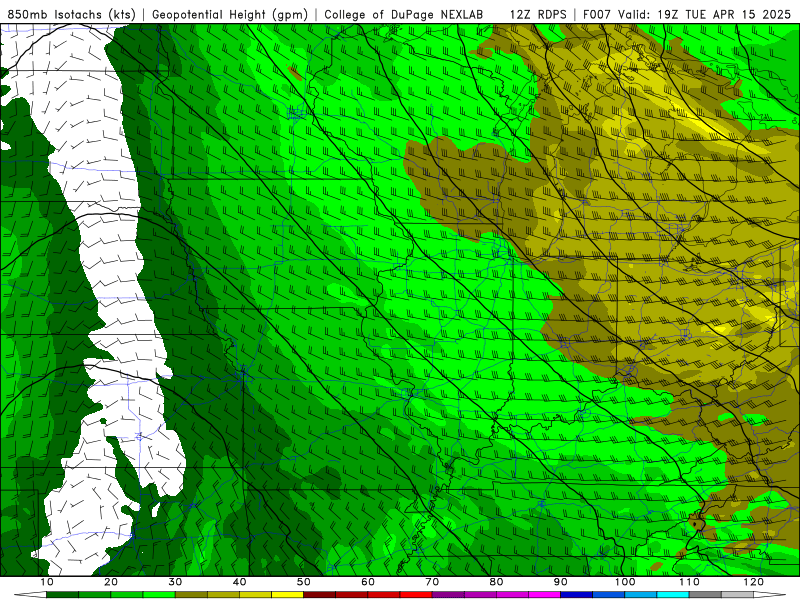Select the cyan swatch ending at 110

point(673,595)
